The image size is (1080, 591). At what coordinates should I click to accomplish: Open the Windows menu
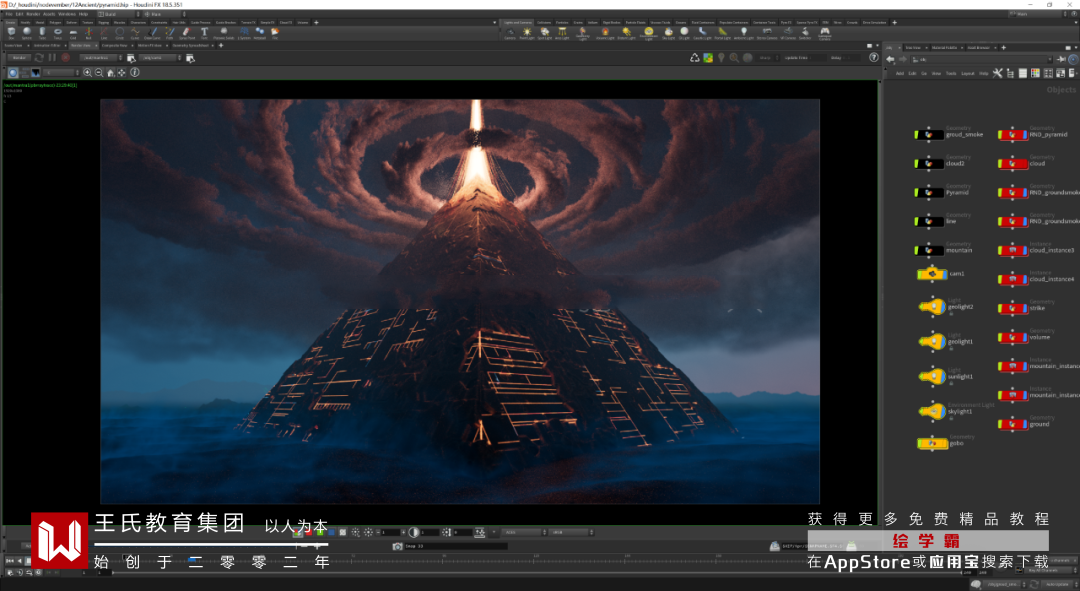click(67, 14)
